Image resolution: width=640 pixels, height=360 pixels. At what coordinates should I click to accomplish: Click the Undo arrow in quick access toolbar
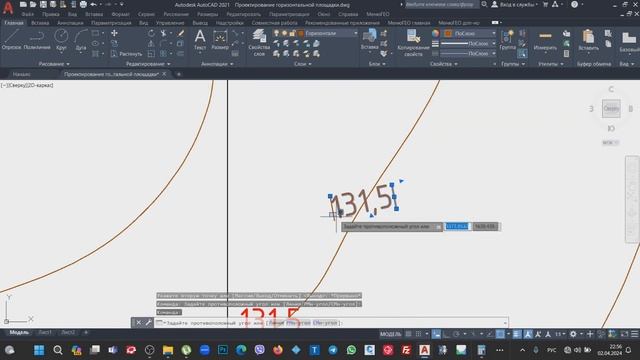(93, 4)
